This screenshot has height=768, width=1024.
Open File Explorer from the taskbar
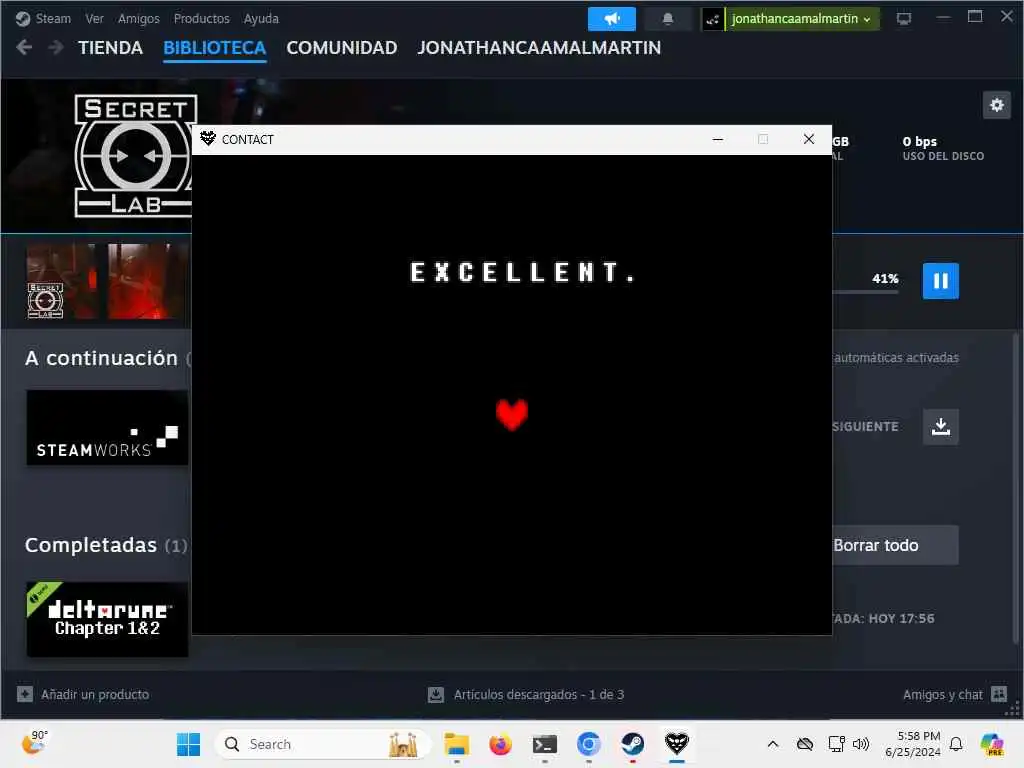click(456, 744)
